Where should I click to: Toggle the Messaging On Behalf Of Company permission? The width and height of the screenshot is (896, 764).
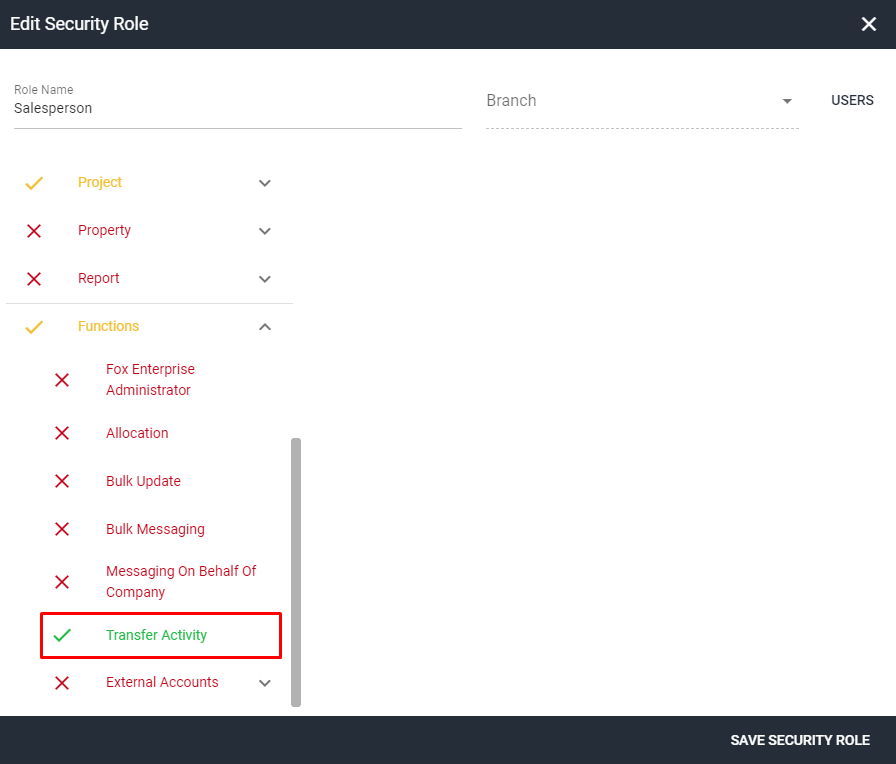click(x=61, y=581)
